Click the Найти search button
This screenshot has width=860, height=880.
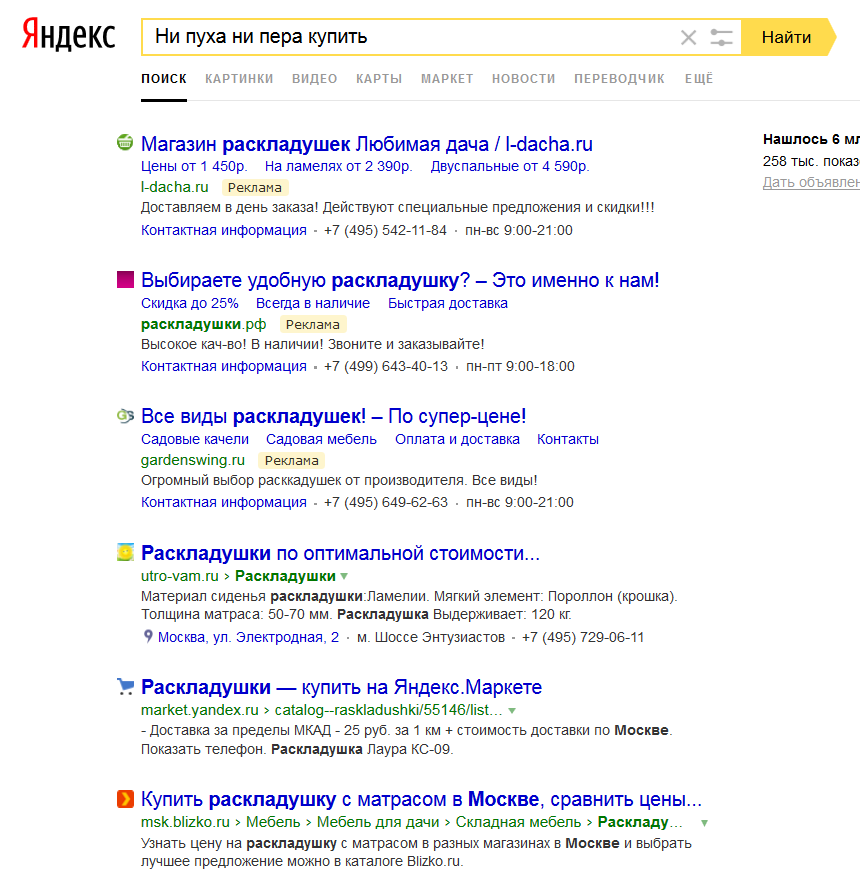[x=786, y=37]
